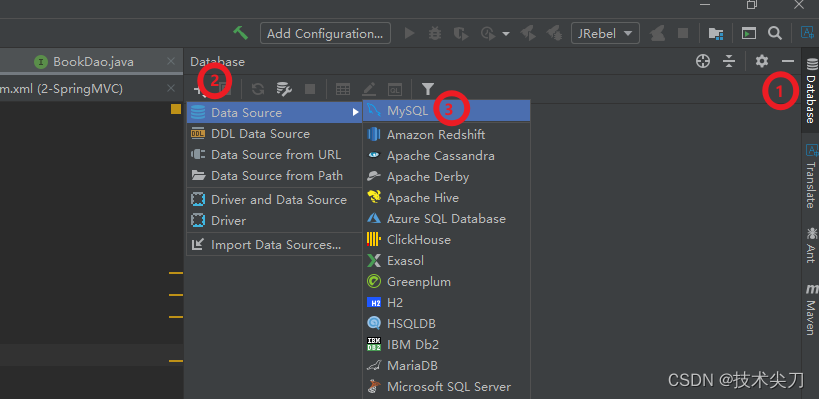Click the Debug bug icon
The height and width of the screenshot is (399, 819).
point(435,33)
